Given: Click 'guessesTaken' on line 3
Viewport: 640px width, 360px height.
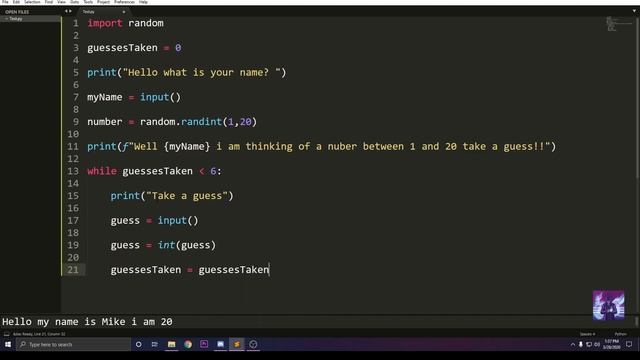Looking at the screenshot, I should (x=122, y=48).
